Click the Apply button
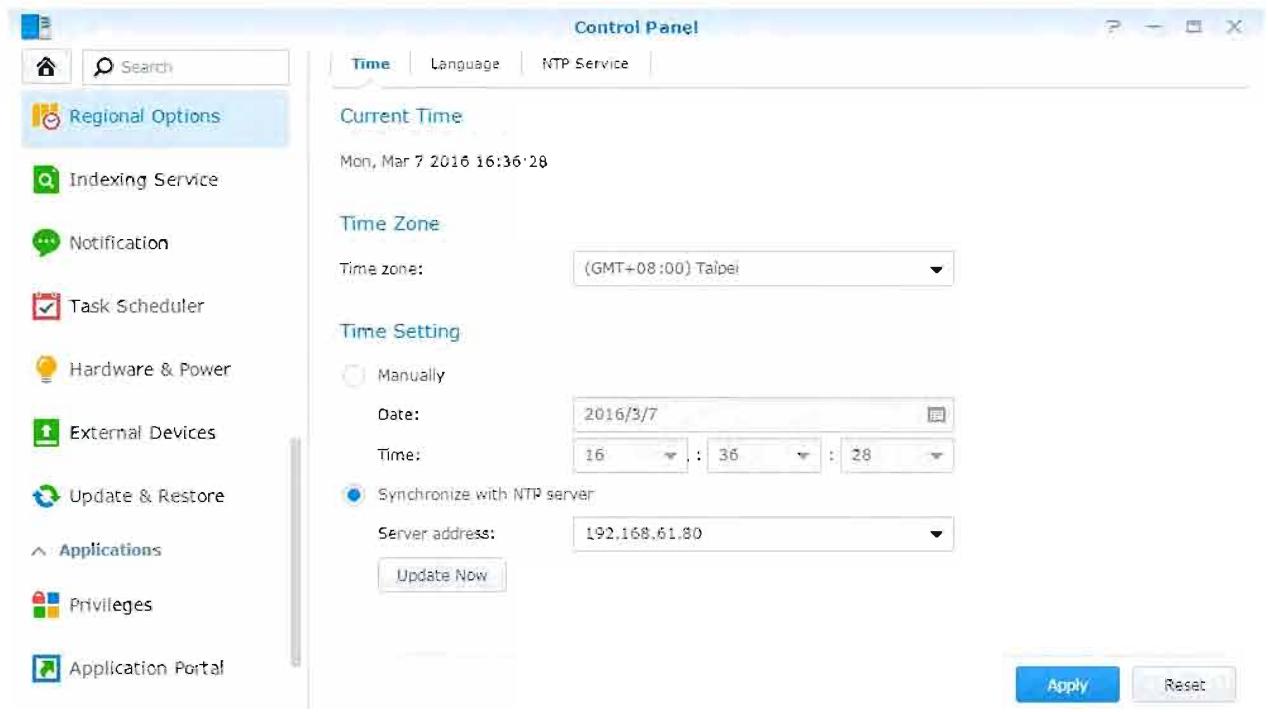Image resolution: width=1268 pixels, height=712 pixels. click(1068, 685)
